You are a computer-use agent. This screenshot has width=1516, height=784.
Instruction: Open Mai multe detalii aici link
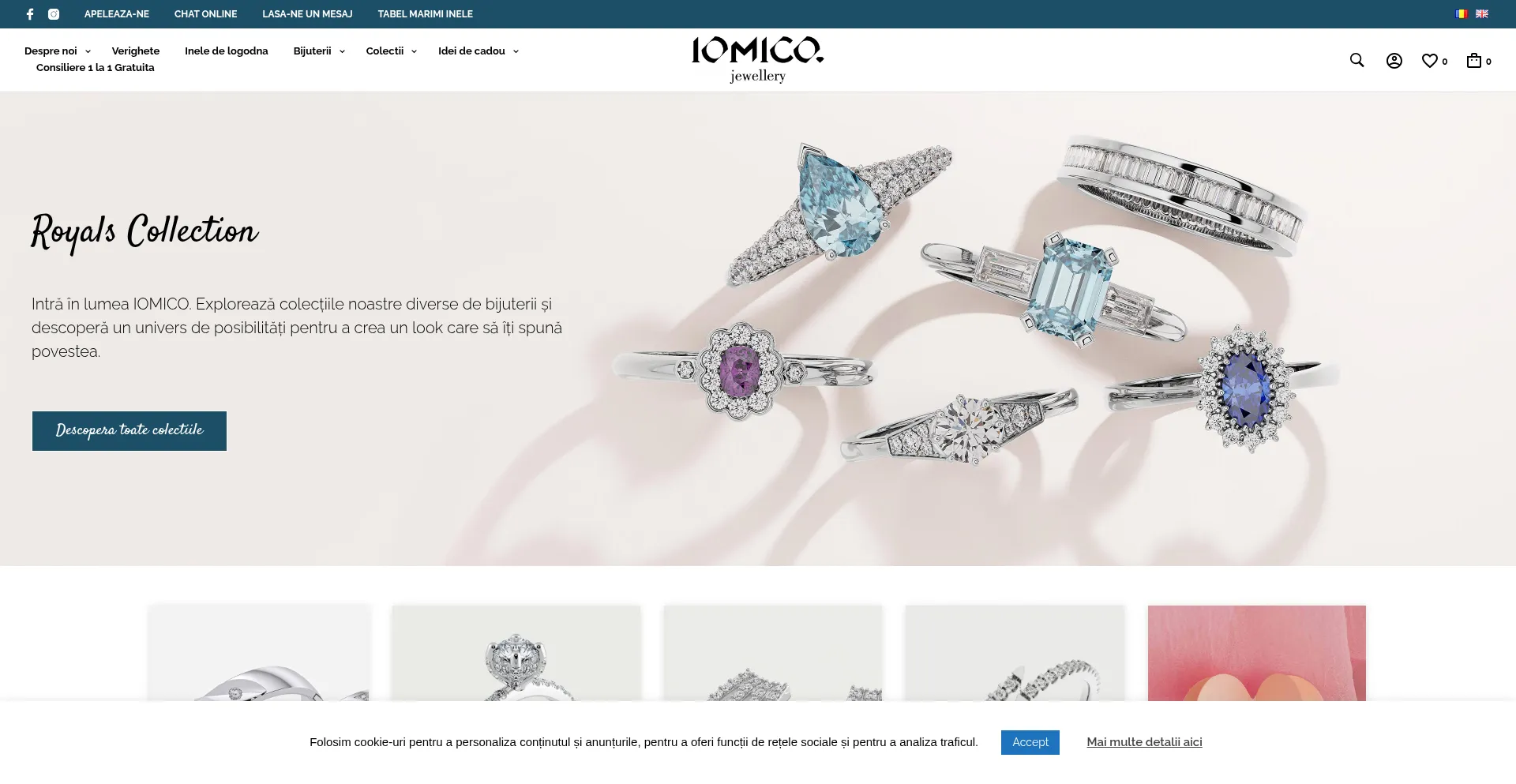tap(1144, 742)
